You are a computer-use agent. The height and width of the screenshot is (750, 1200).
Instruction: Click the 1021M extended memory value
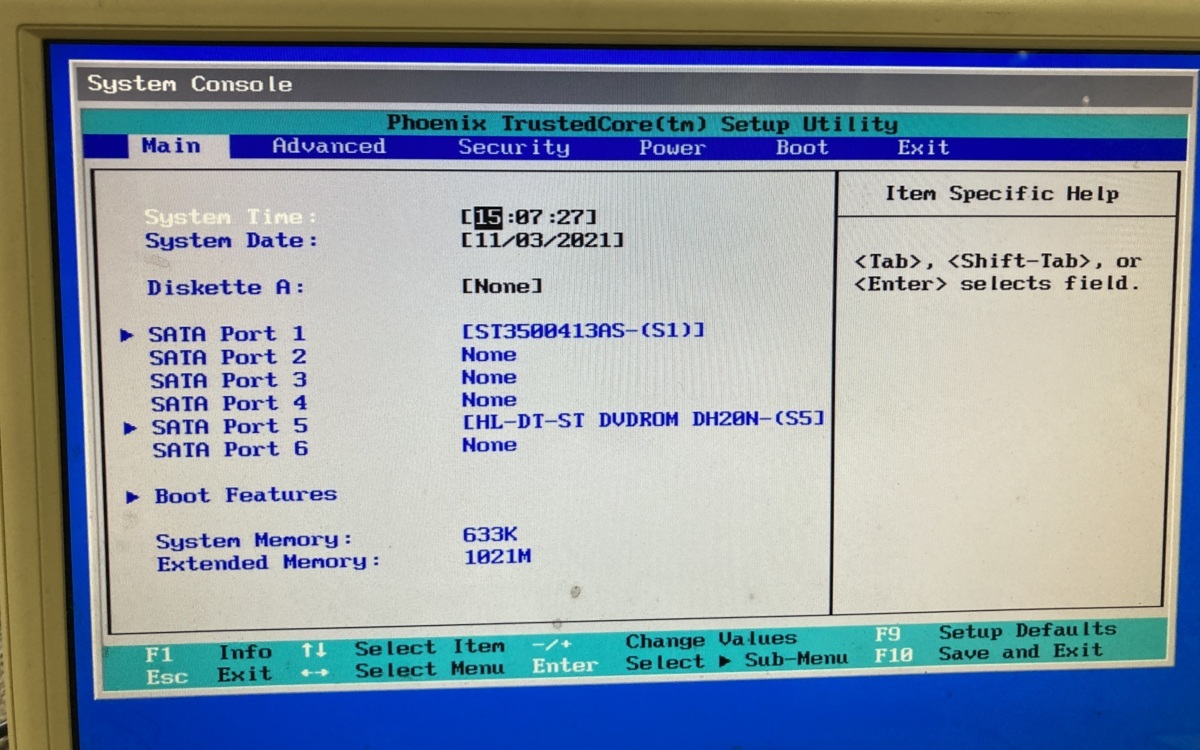coord(498,556)
